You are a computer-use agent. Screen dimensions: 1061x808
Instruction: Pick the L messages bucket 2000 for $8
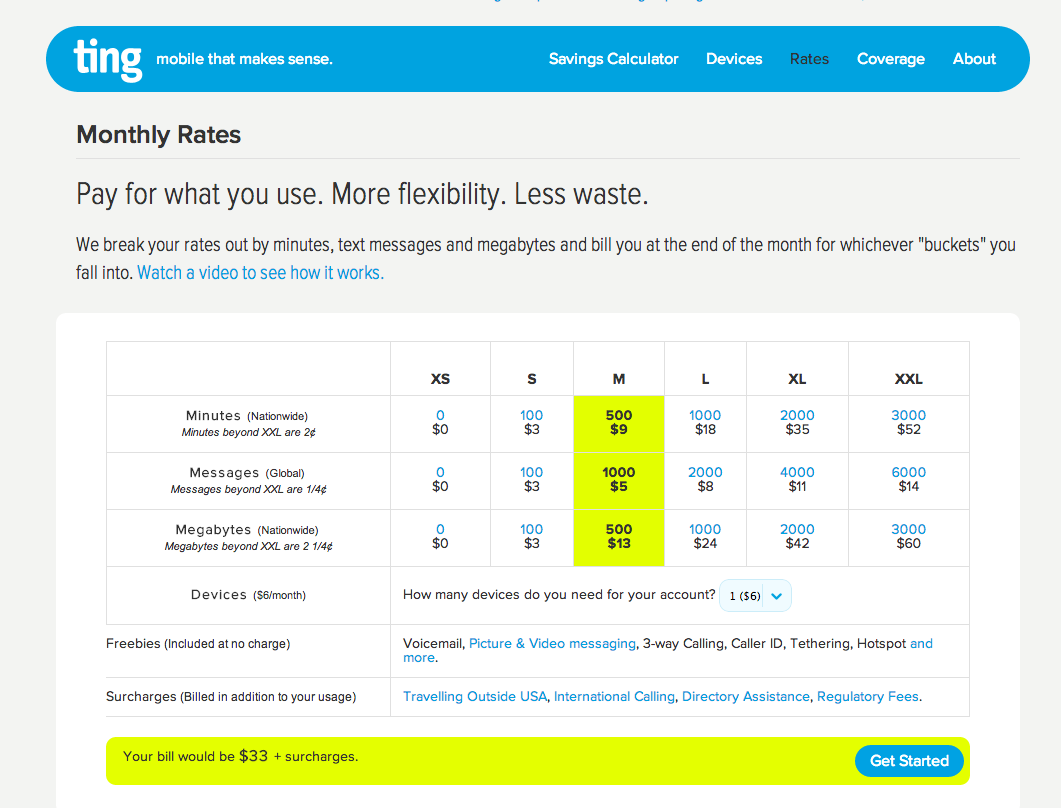pos(705,479)
